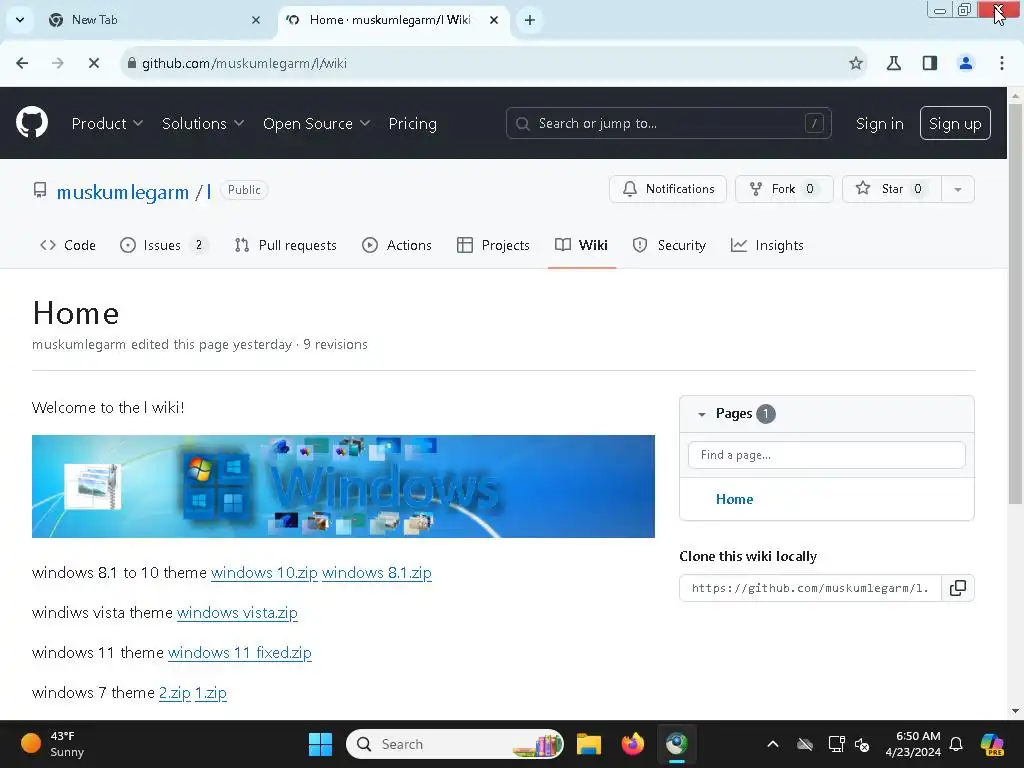The height and width of the screenshot is (768, 1024).
Task: Open the muskumlegarm owner link
Action: 123,192
